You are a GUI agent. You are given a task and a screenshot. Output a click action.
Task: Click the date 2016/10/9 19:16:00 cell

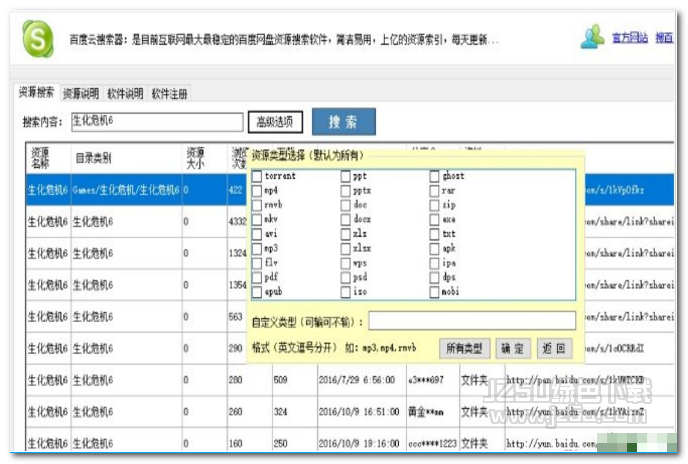(361, 443)
